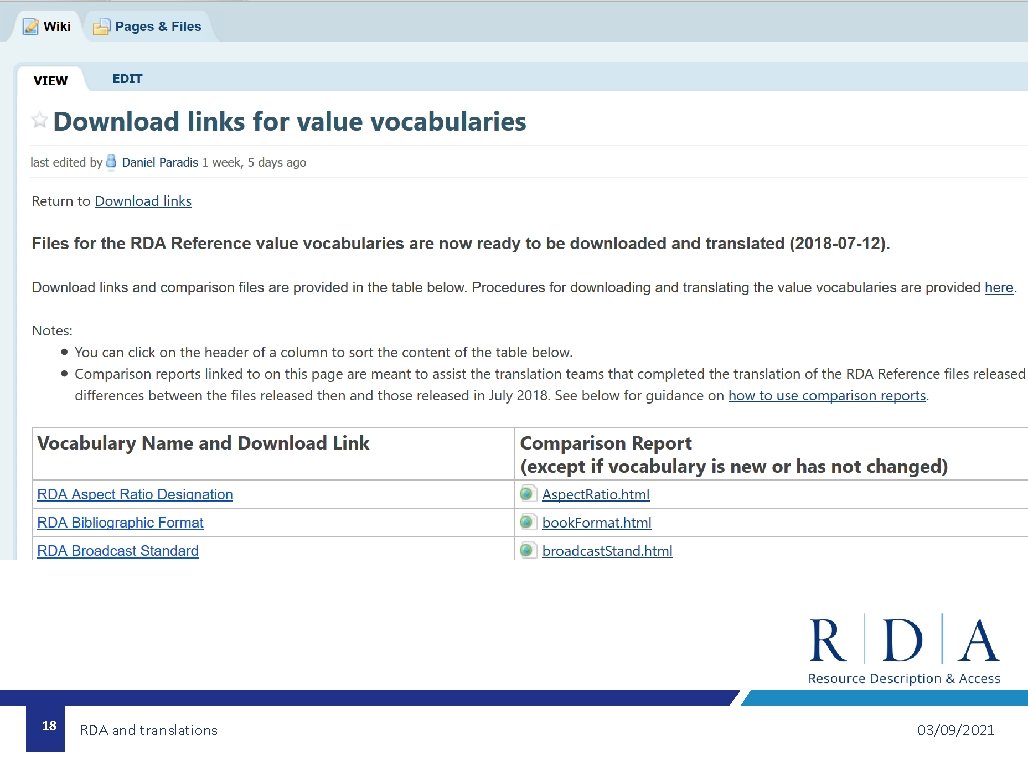The image size is (1028, 771).
Task: Click the '1 week, 5 days ago' timestamp
Action: pyautogui.click(x=254, y=163)
